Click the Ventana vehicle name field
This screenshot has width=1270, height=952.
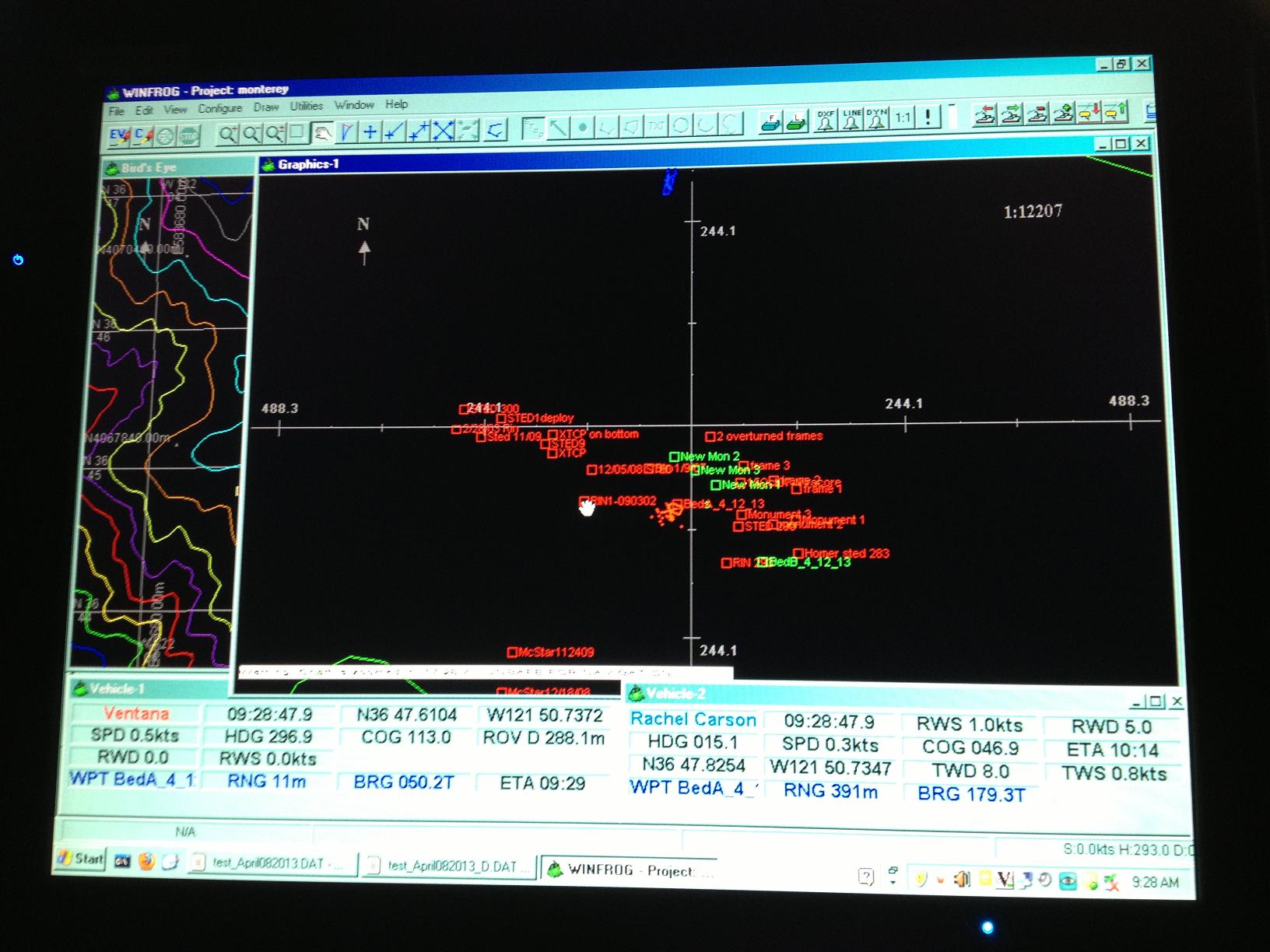[x=135, y=713]
